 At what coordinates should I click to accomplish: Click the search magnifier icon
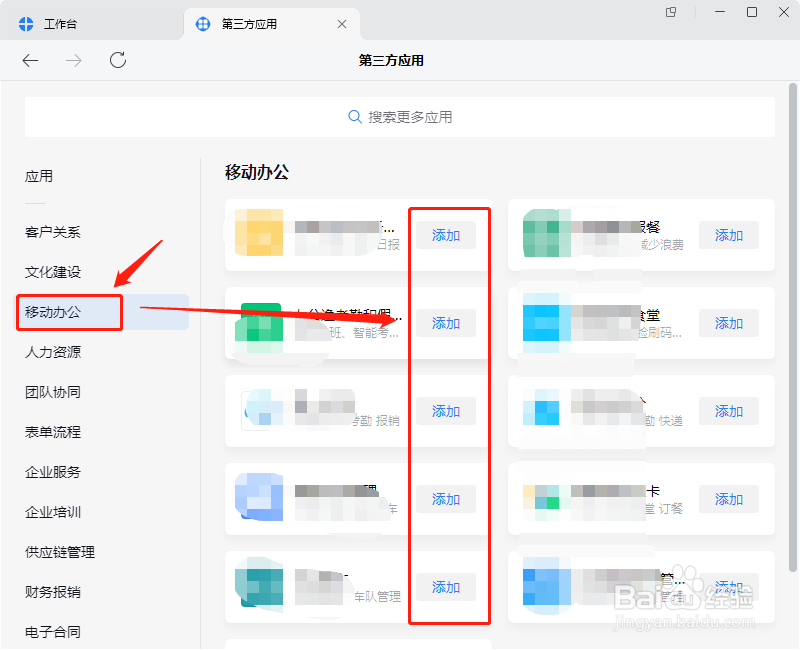[x=355, y=117]
